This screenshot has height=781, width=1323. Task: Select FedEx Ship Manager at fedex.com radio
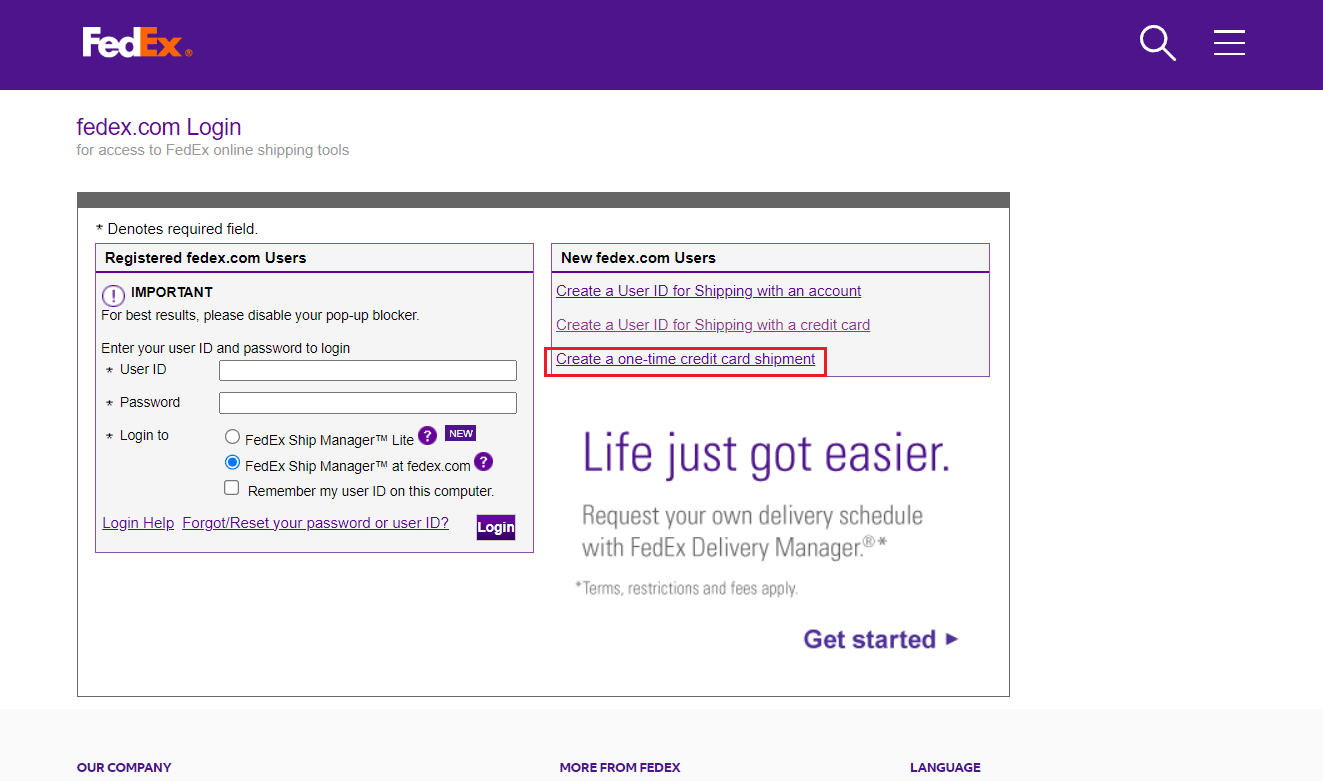(232, 463)
